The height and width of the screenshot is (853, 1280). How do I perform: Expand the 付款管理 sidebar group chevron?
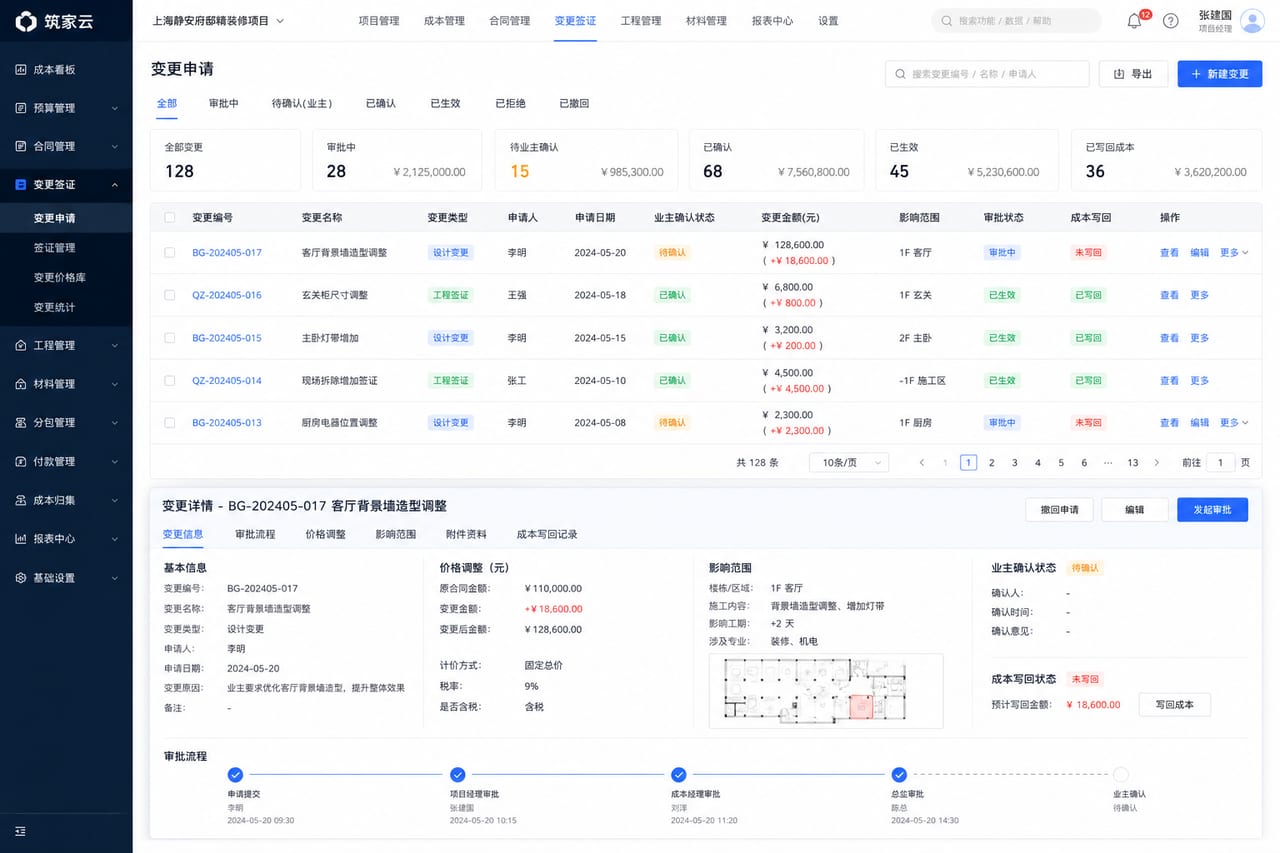(x=114, y=462)
